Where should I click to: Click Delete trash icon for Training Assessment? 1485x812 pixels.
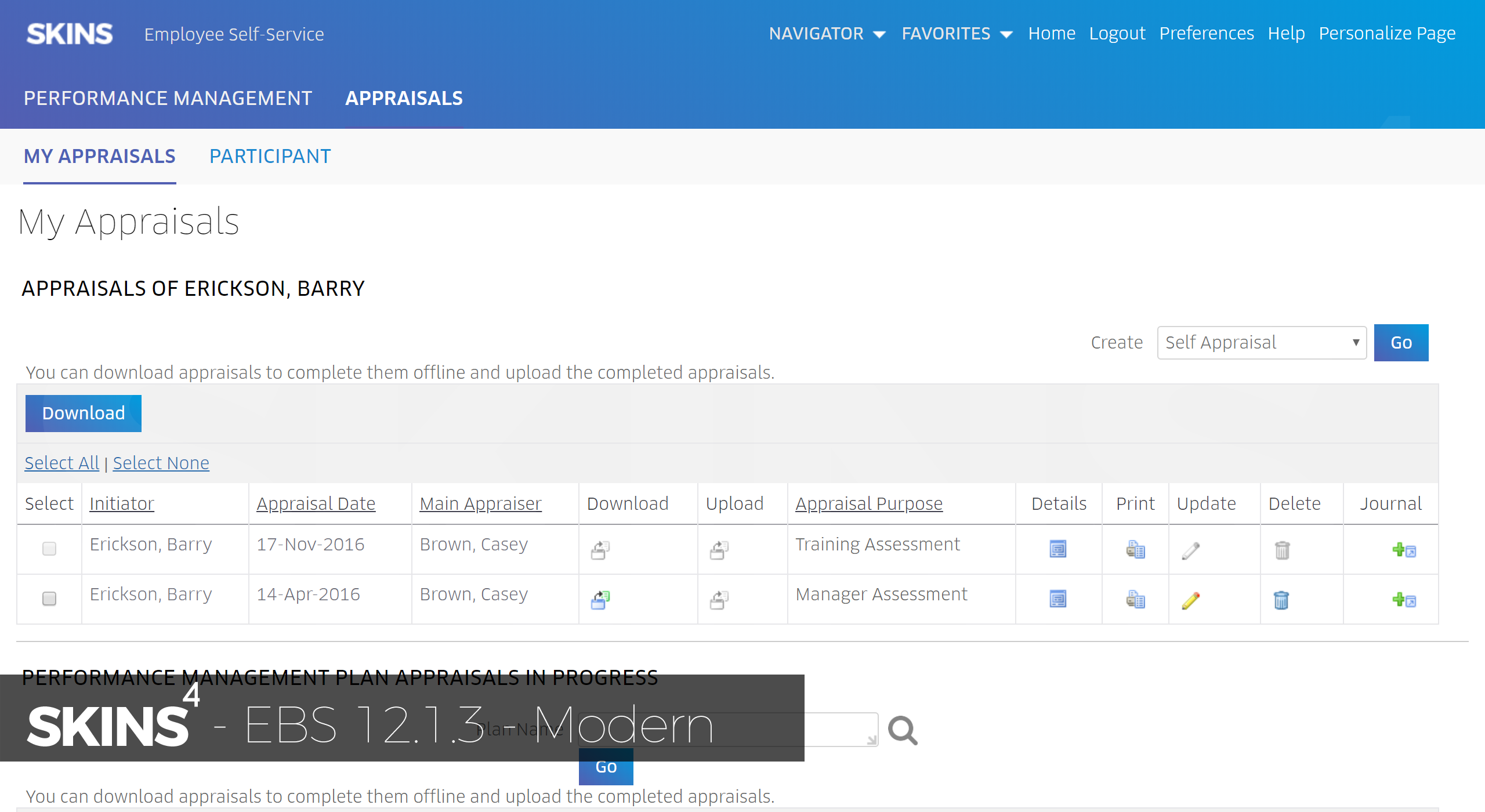click(1282, 550)
